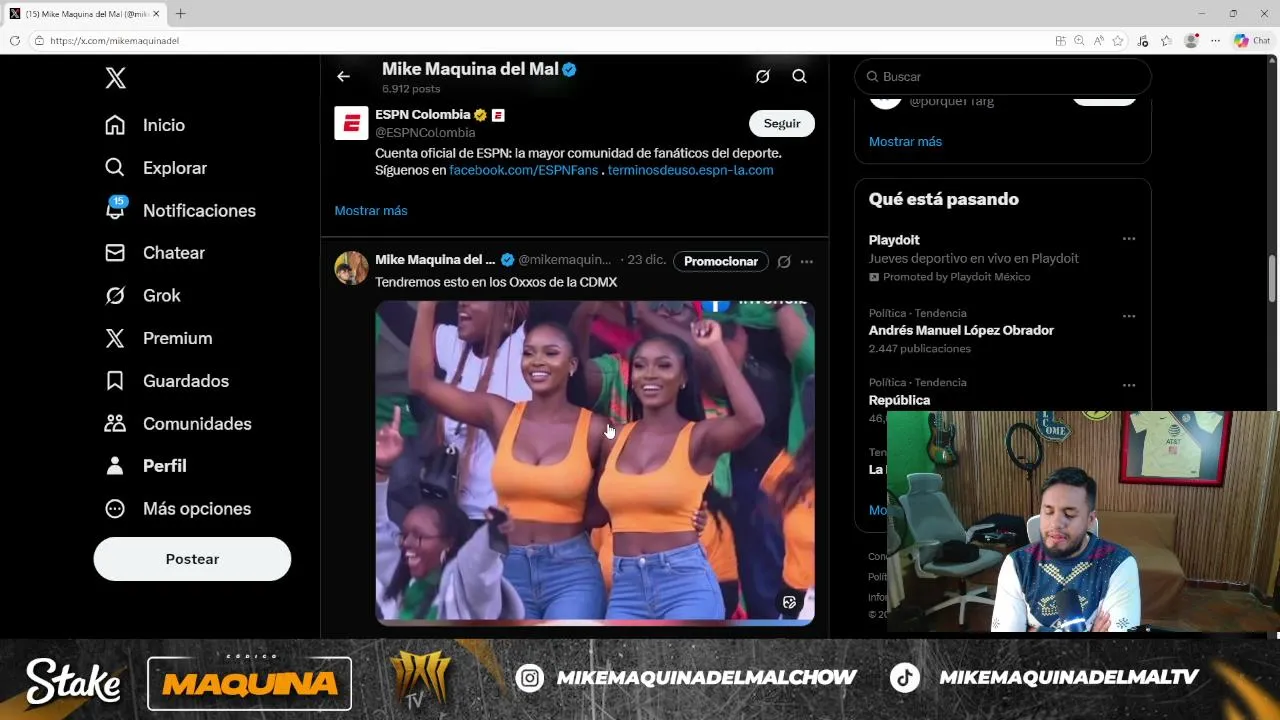This screenshot has width=1280, height=720.
Task: Click the Grok icon in profile header
Action: 762,76
